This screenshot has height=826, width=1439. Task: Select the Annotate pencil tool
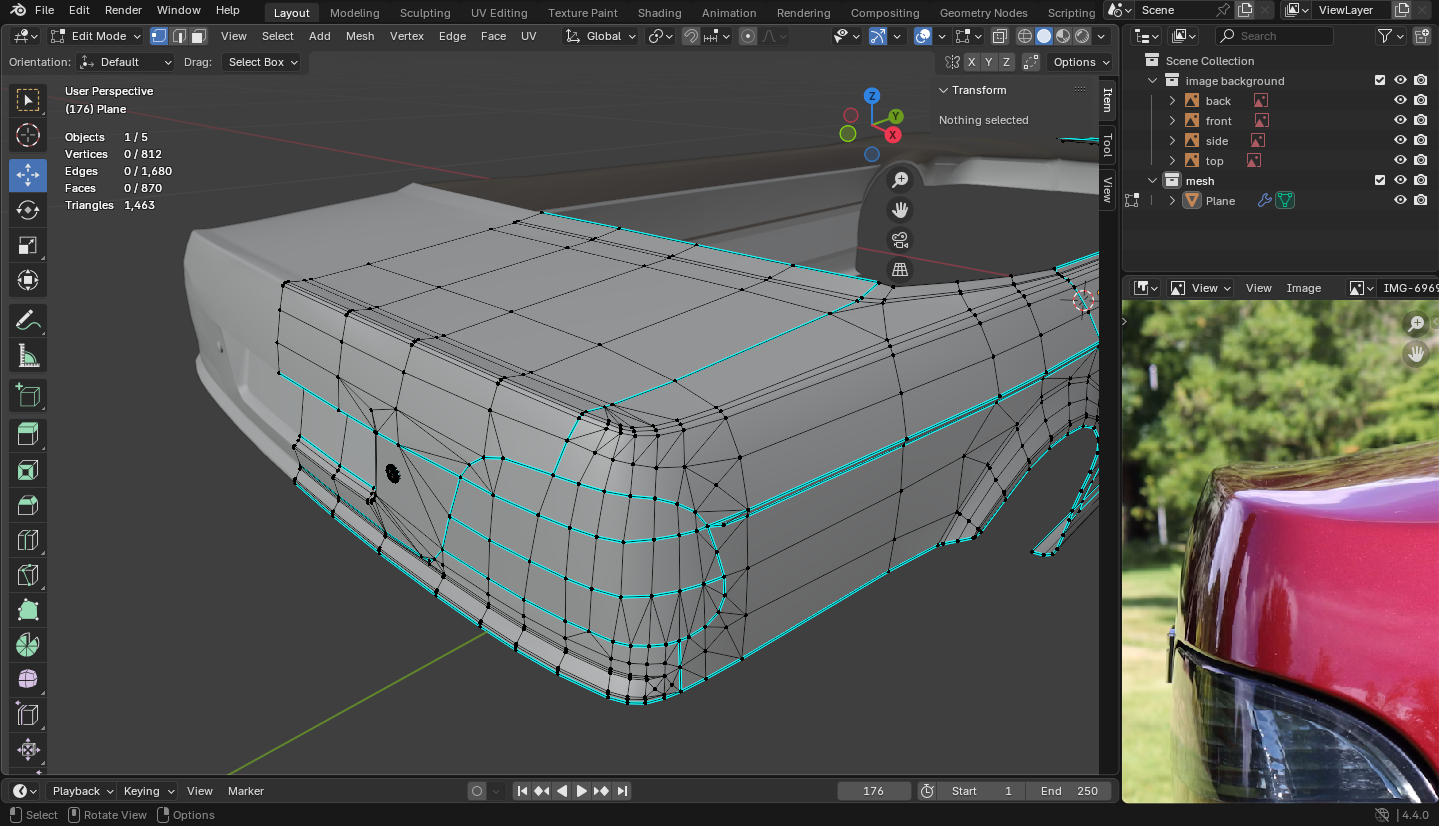click(x=28, y=321)
